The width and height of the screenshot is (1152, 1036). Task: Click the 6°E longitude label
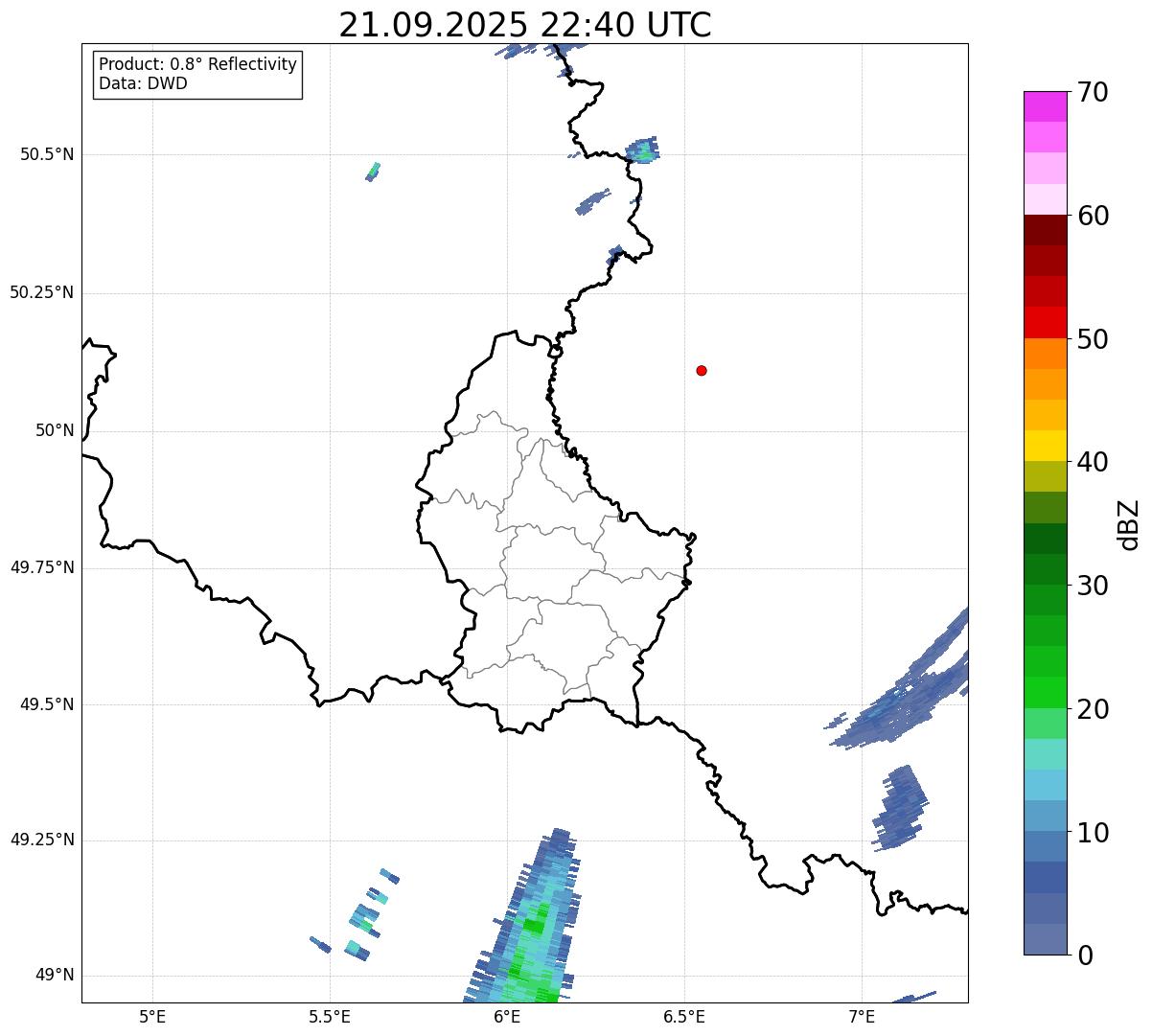pos(507,1016)
